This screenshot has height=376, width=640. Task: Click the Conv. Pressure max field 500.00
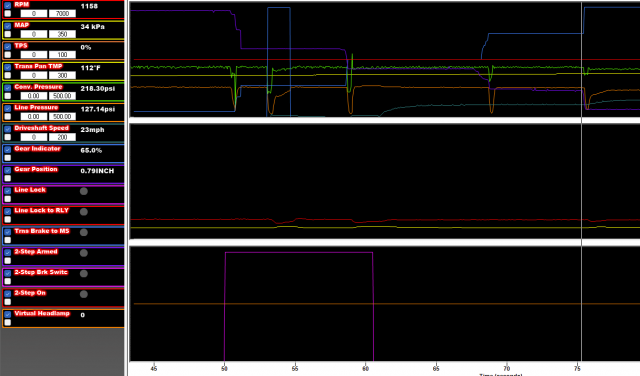[62, 96]
